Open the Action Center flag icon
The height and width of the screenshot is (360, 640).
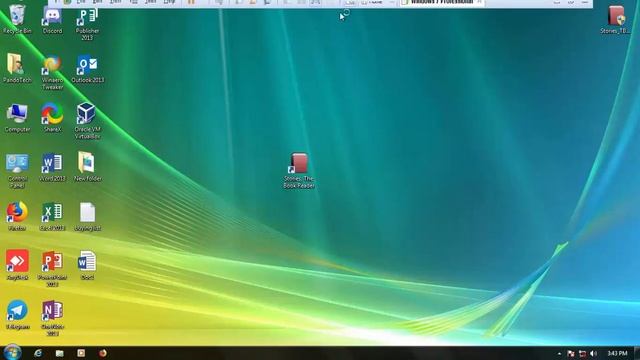point(571,353)
